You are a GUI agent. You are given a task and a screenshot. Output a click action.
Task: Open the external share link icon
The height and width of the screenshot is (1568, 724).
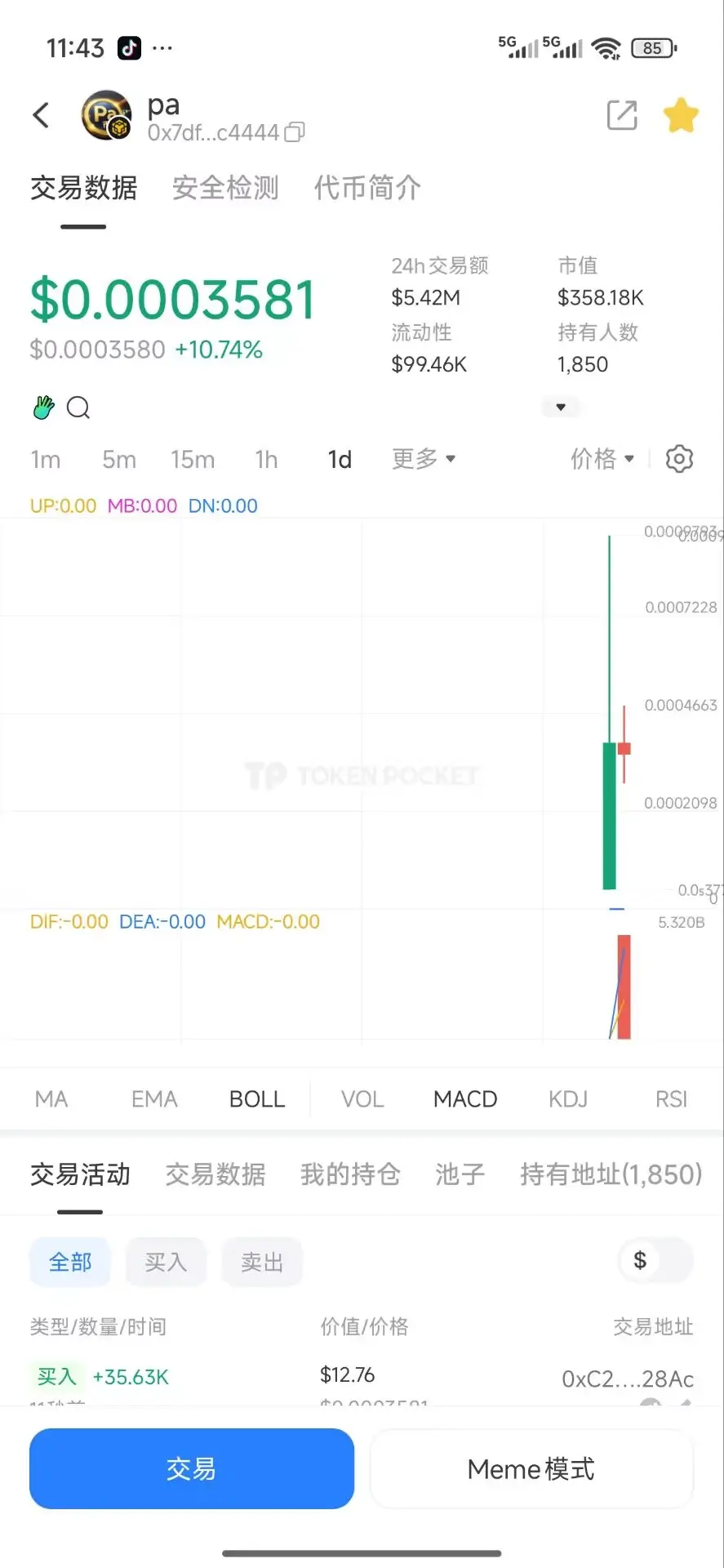click(622, 115)
